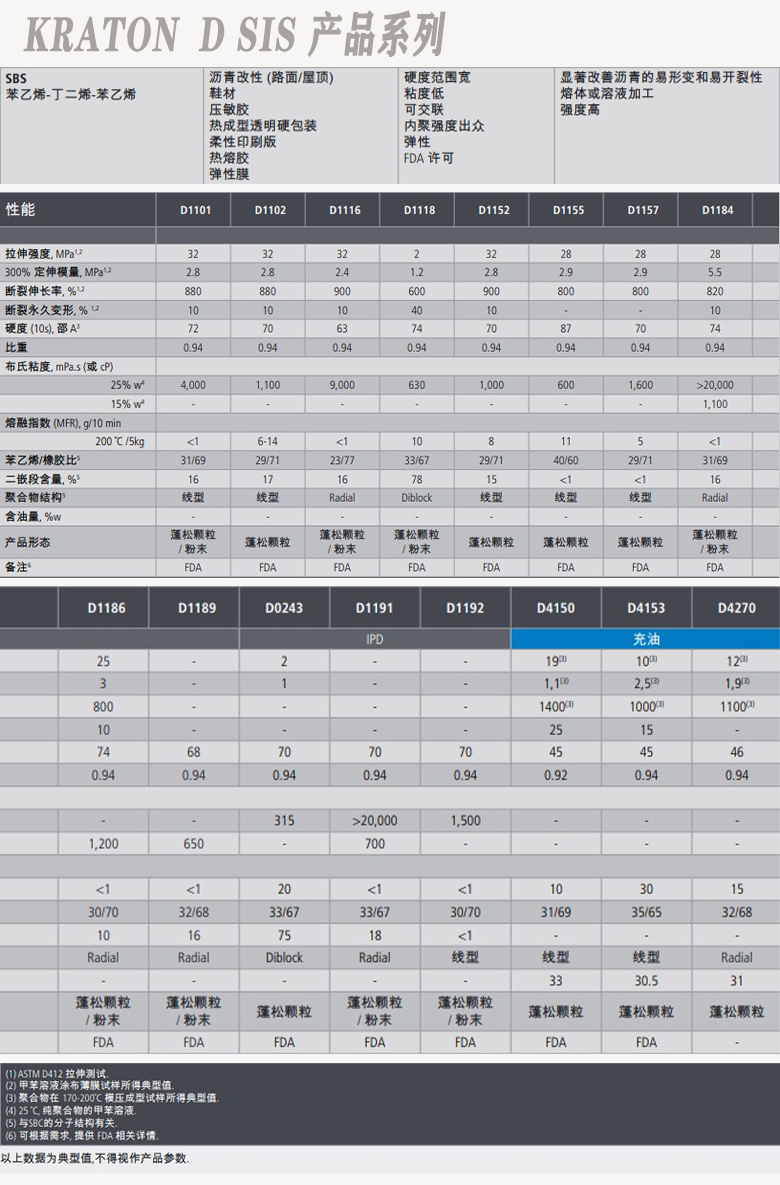Click the 200 ℃/5kg row label
The height and width of the screenshot is (1185, 780).
(119, 441)
